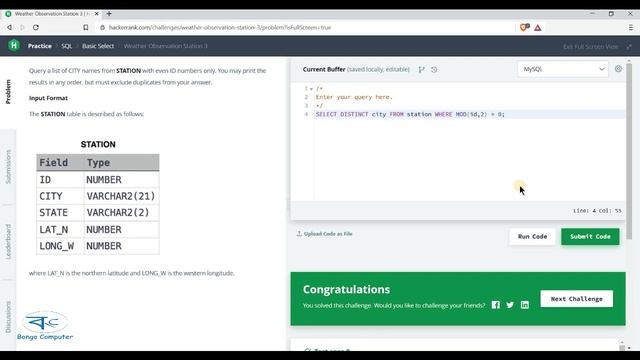Screen dimensions: 640x360
Task: Click the VARCHAR2(21) cell in STATION table
Action: (121, 196)
